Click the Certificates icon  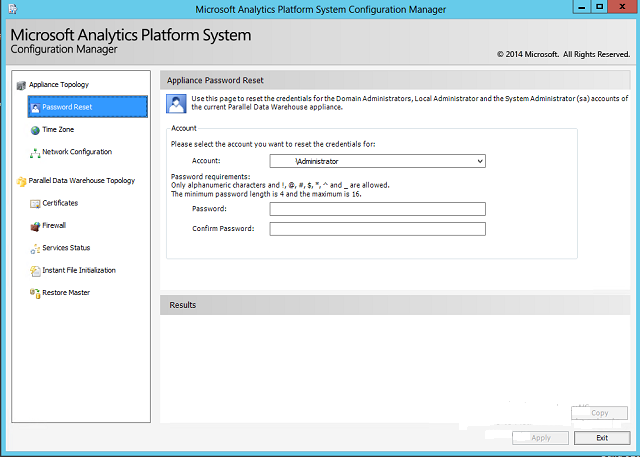tap(35, 204)
